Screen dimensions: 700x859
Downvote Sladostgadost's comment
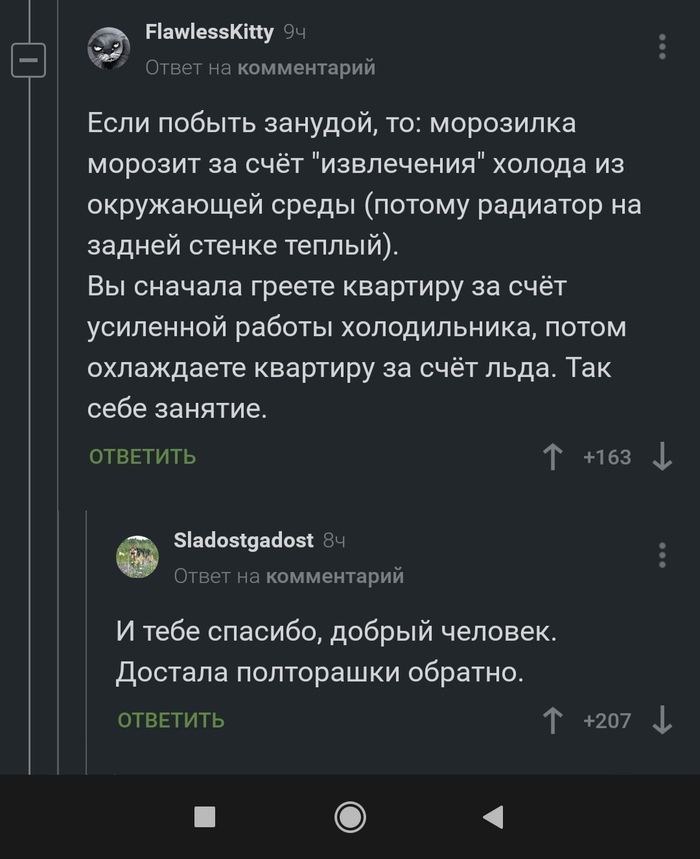(x=662, y=720)
